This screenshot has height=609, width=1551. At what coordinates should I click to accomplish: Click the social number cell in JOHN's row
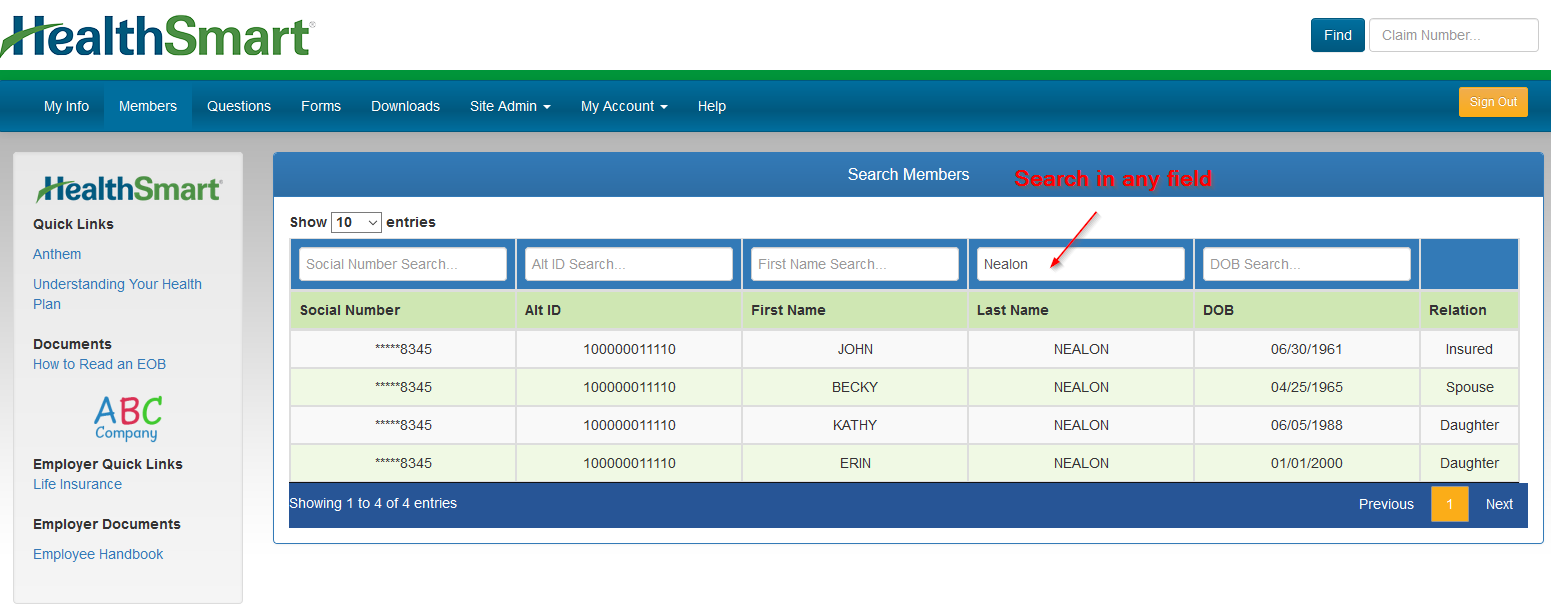403,349
